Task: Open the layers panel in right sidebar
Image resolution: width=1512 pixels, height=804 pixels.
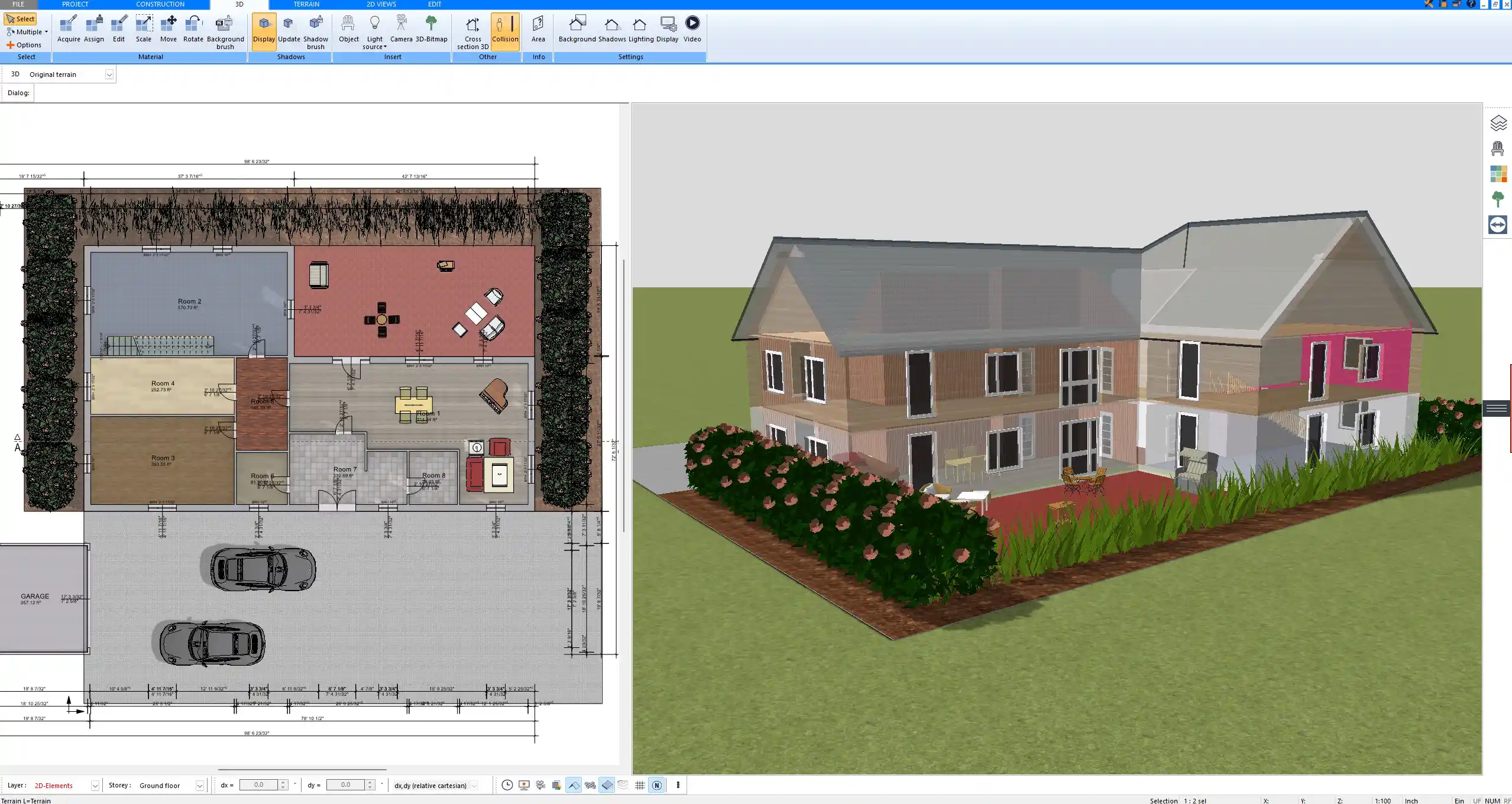Action: pos(1498,123)
